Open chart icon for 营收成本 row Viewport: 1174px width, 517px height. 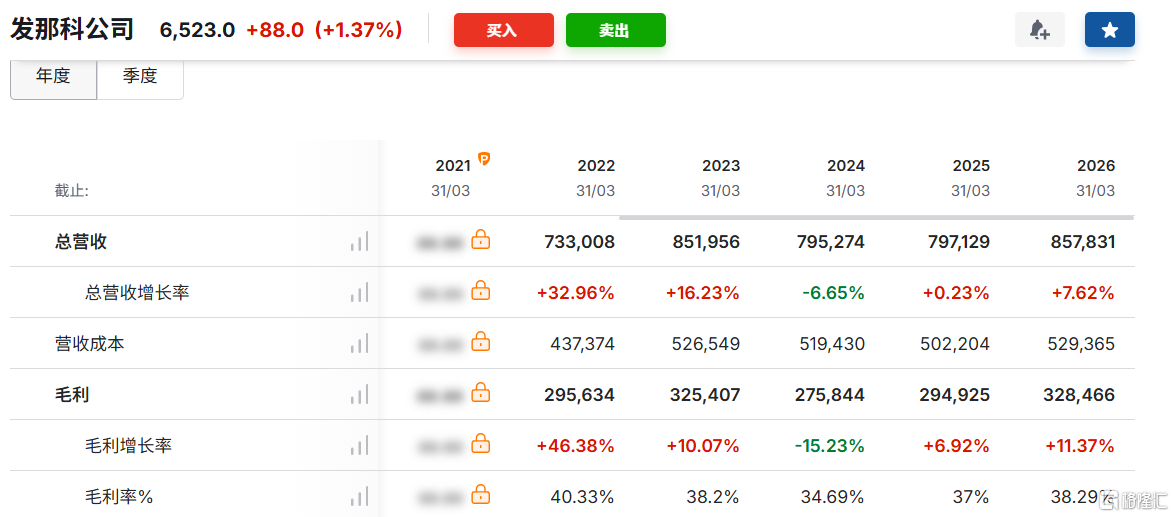(359, 343)
